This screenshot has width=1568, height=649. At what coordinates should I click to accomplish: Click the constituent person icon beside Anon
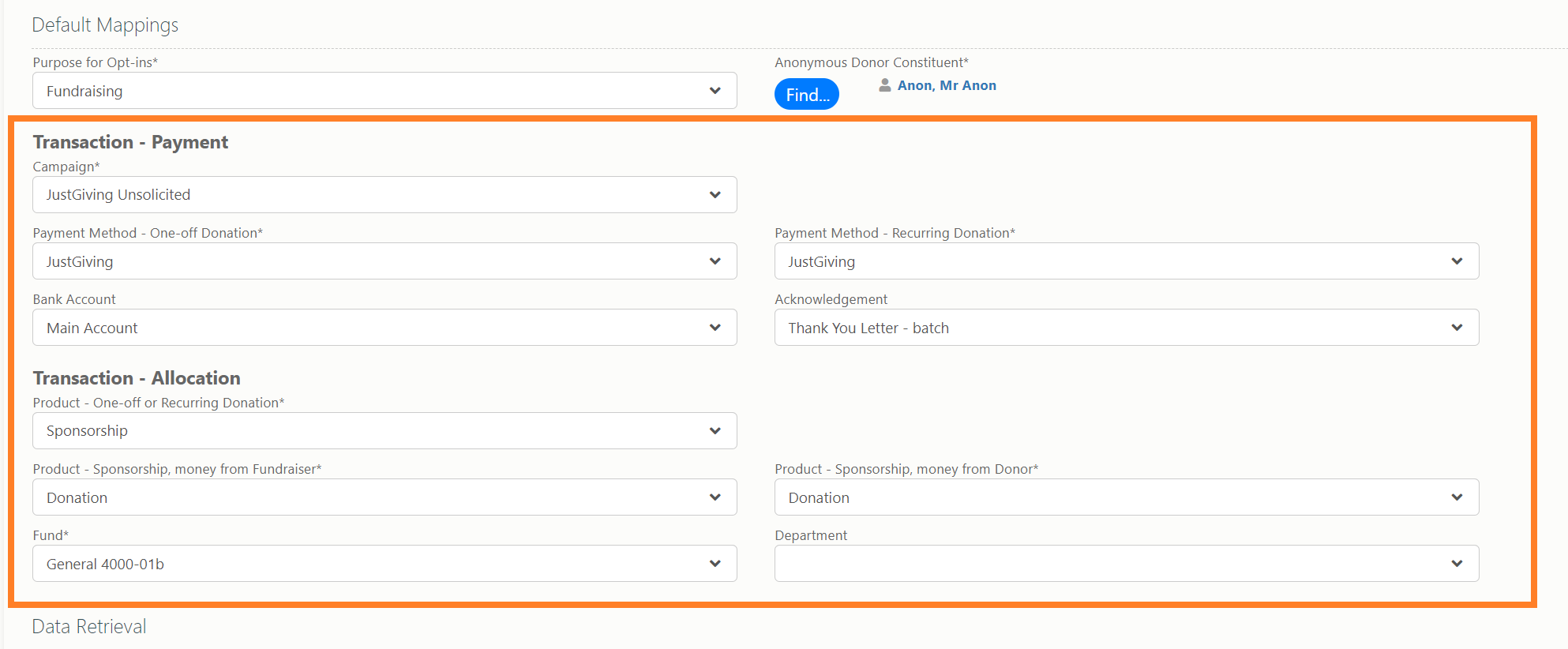coord(885,85)
